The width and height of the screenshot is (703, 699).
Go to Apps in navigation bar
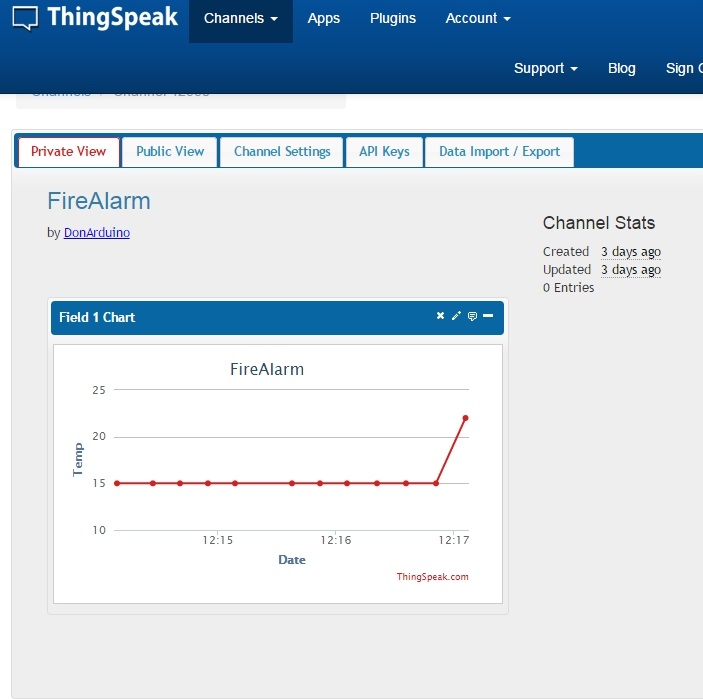324,18
